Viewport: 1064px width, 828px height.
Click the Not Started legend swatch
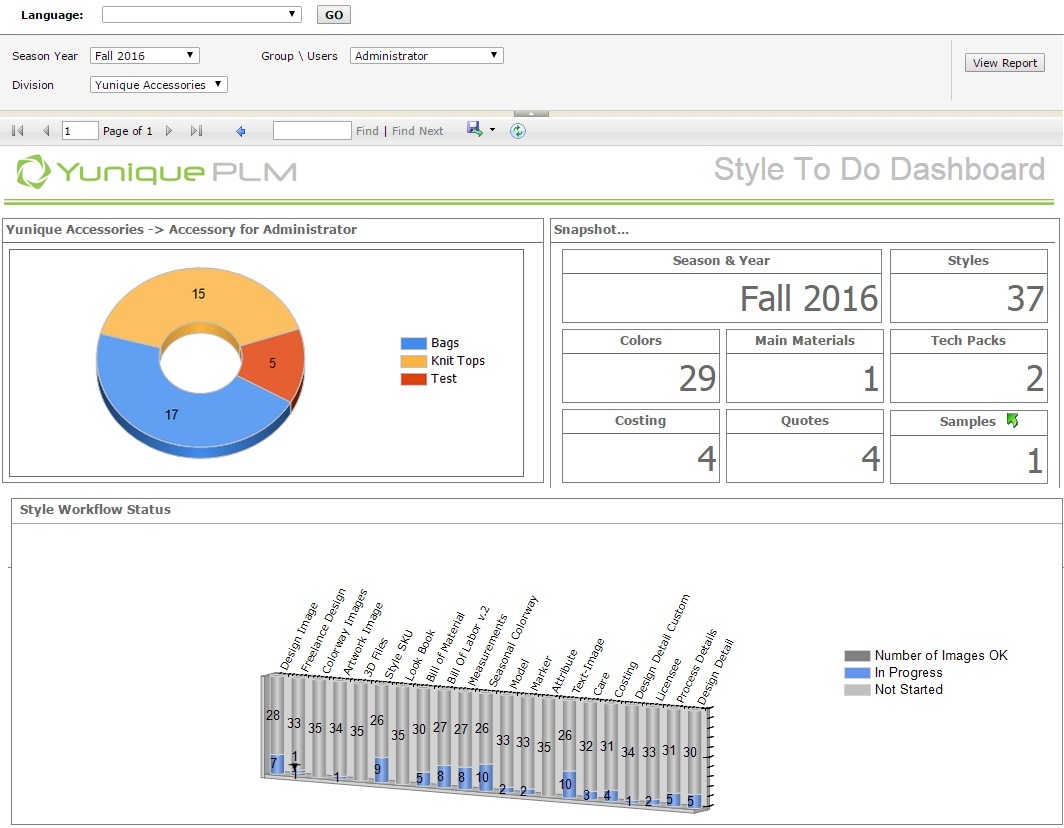pos(857,690)
